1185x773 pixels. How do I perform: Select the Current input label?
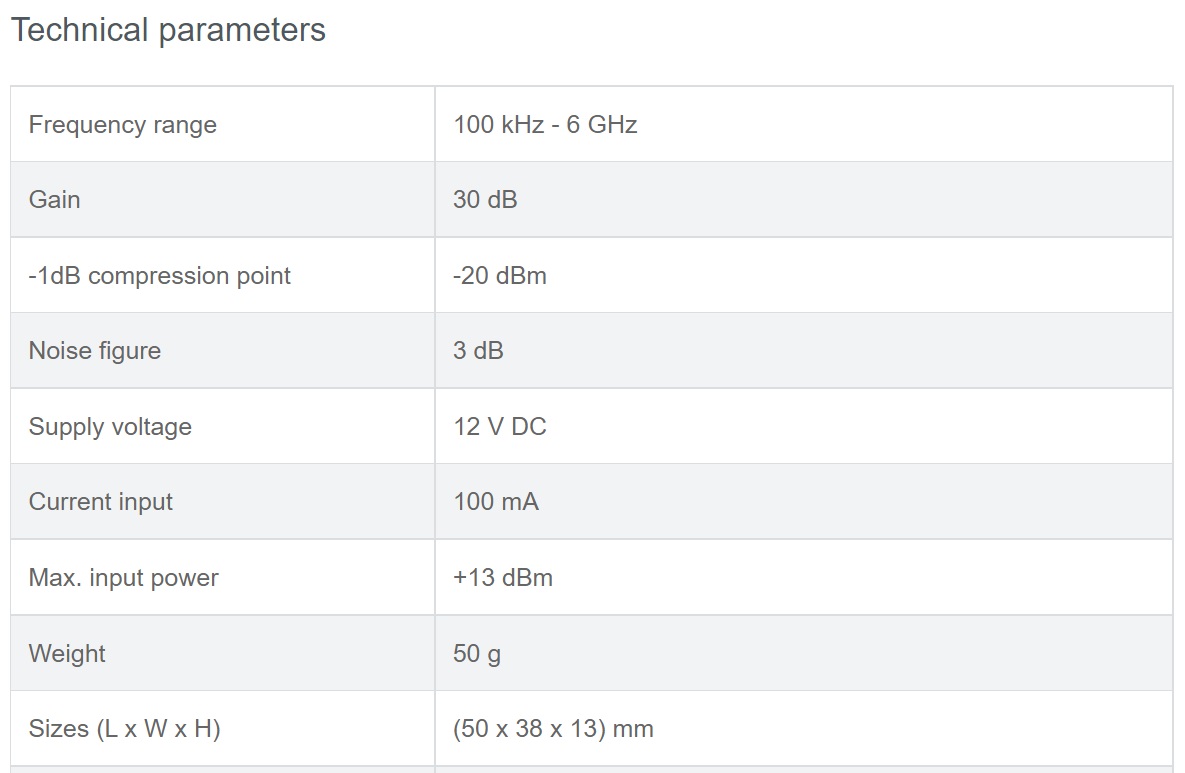tap(101, 502)
